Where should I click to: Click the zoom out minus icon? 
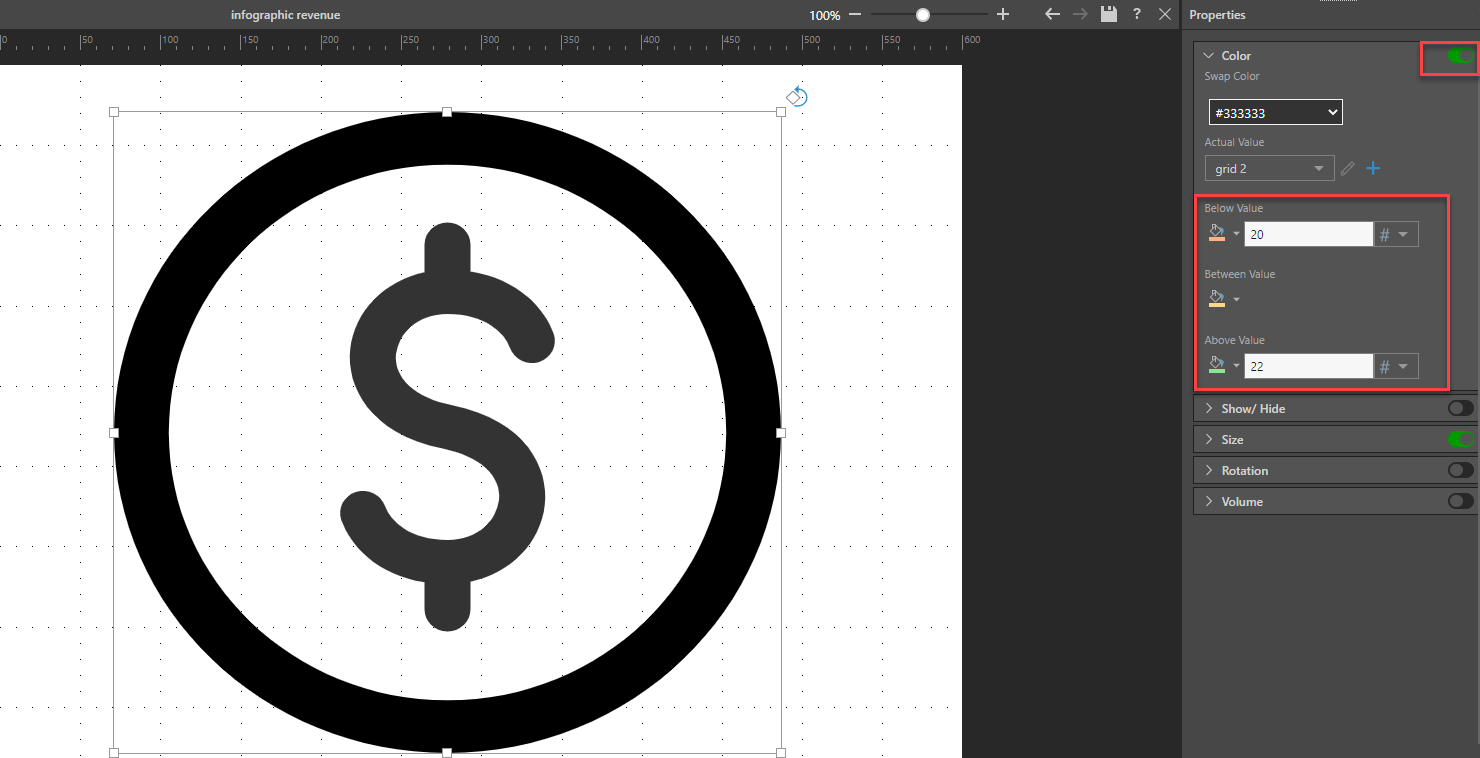[x=855, y=15]
